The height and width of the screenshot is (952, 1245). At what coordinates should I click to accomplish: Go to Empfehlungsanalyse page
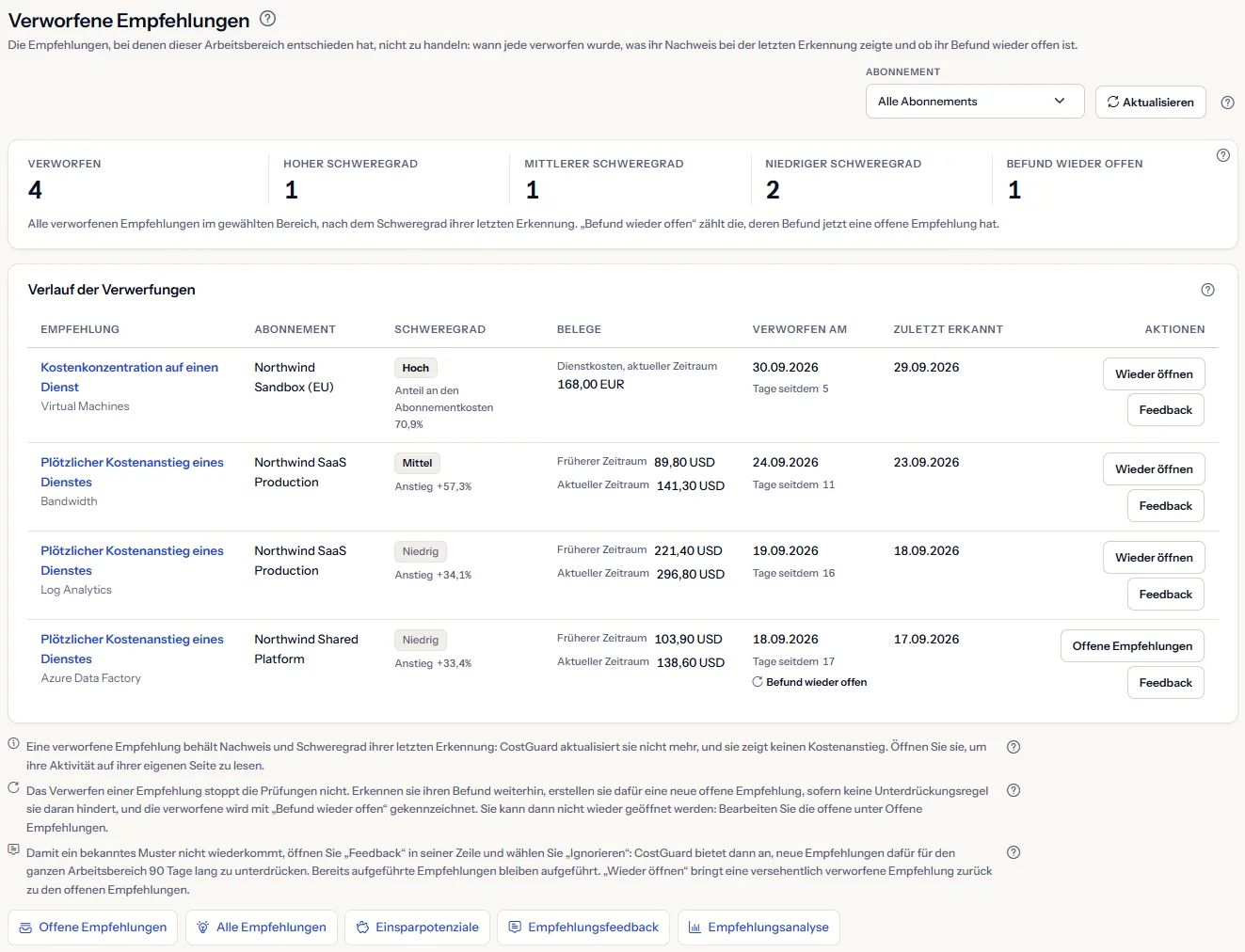(x=758, y=928)
